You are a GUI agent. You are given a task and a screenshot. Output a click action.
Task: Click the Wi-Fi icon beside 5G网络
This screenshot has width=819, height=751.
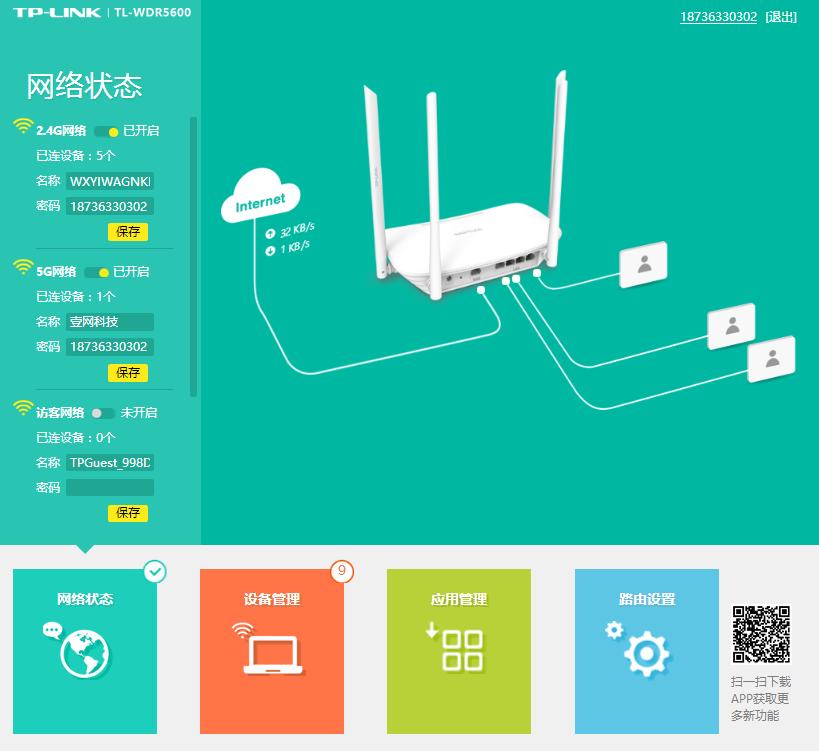coord(21,268)
